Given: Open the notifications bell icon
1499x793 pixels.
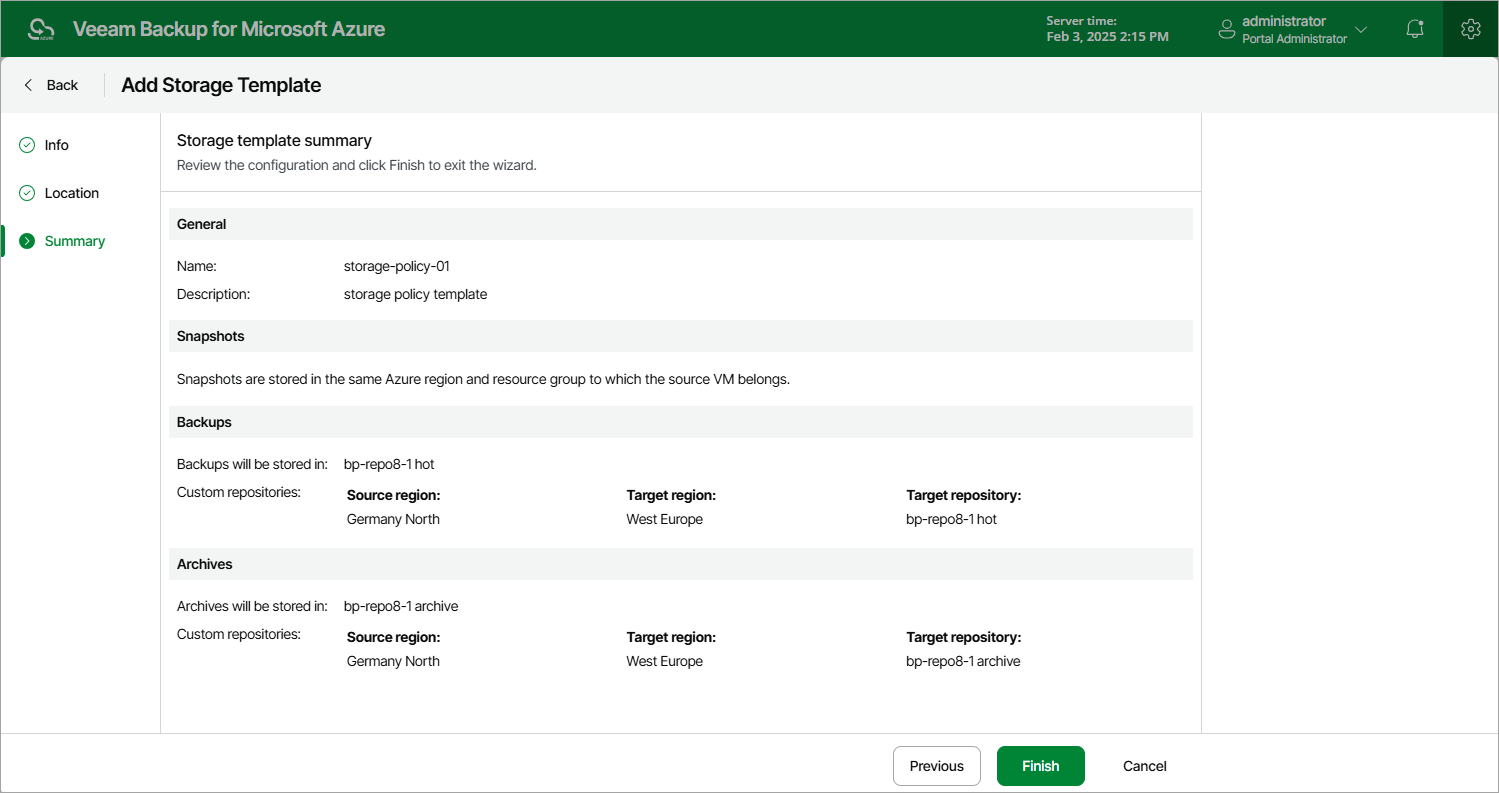Looking at the screenshot, I should click(1415, 29).
